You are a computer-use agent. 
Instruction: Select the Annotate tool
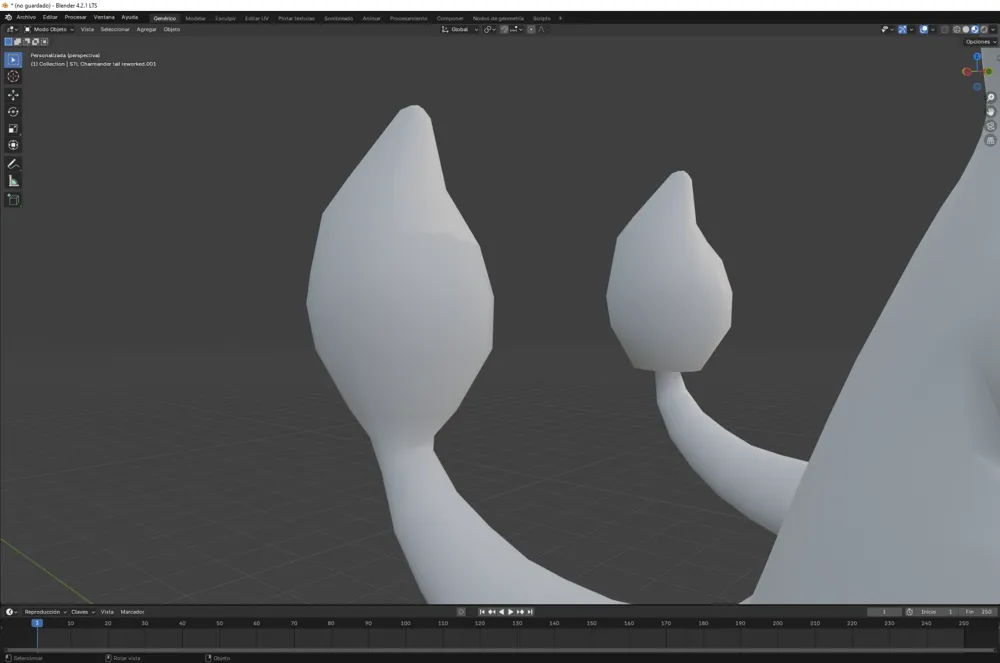click(13, 164)
